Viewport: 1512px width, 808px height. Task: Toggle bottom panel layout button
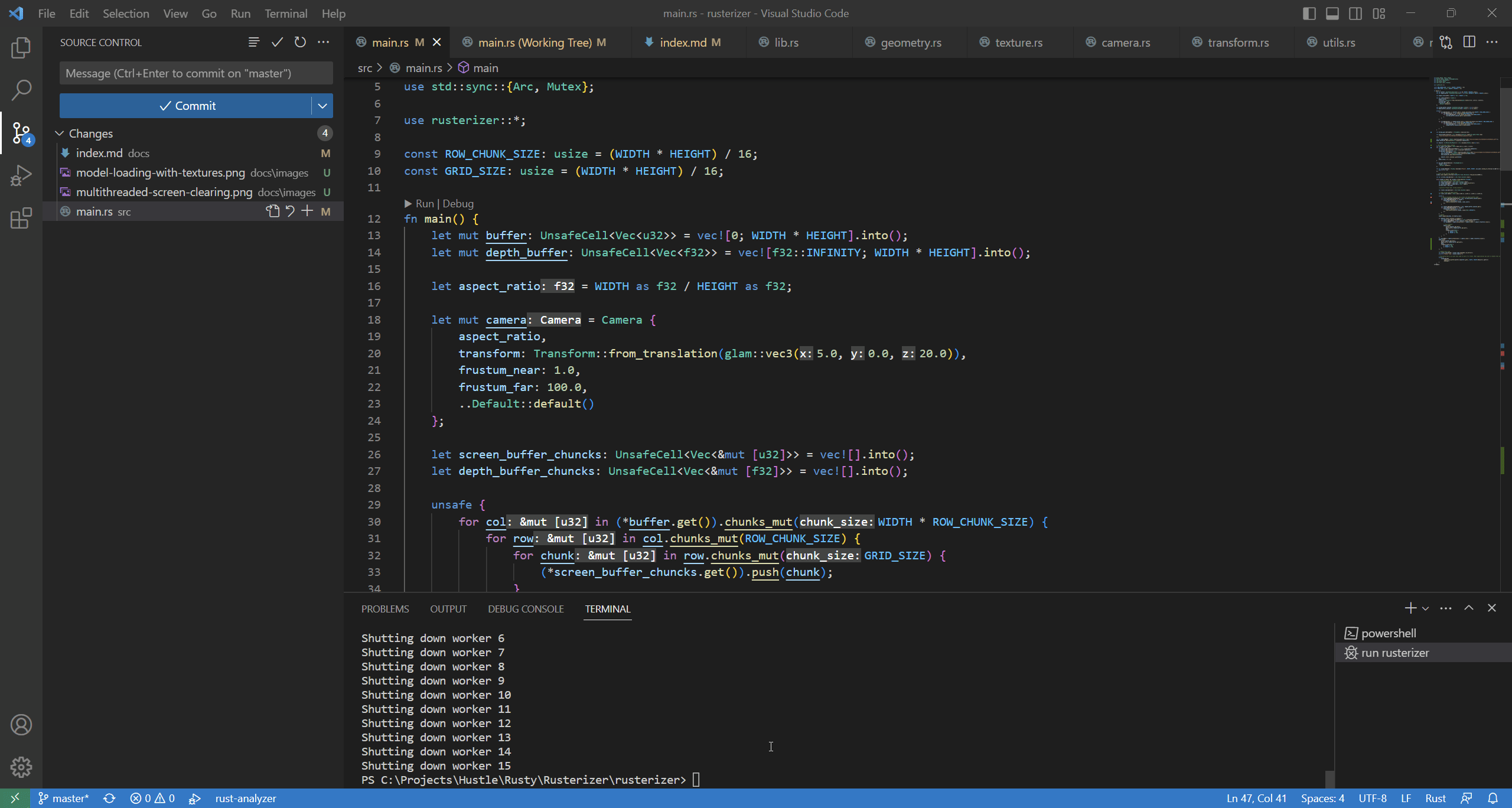coord(1332,14)
